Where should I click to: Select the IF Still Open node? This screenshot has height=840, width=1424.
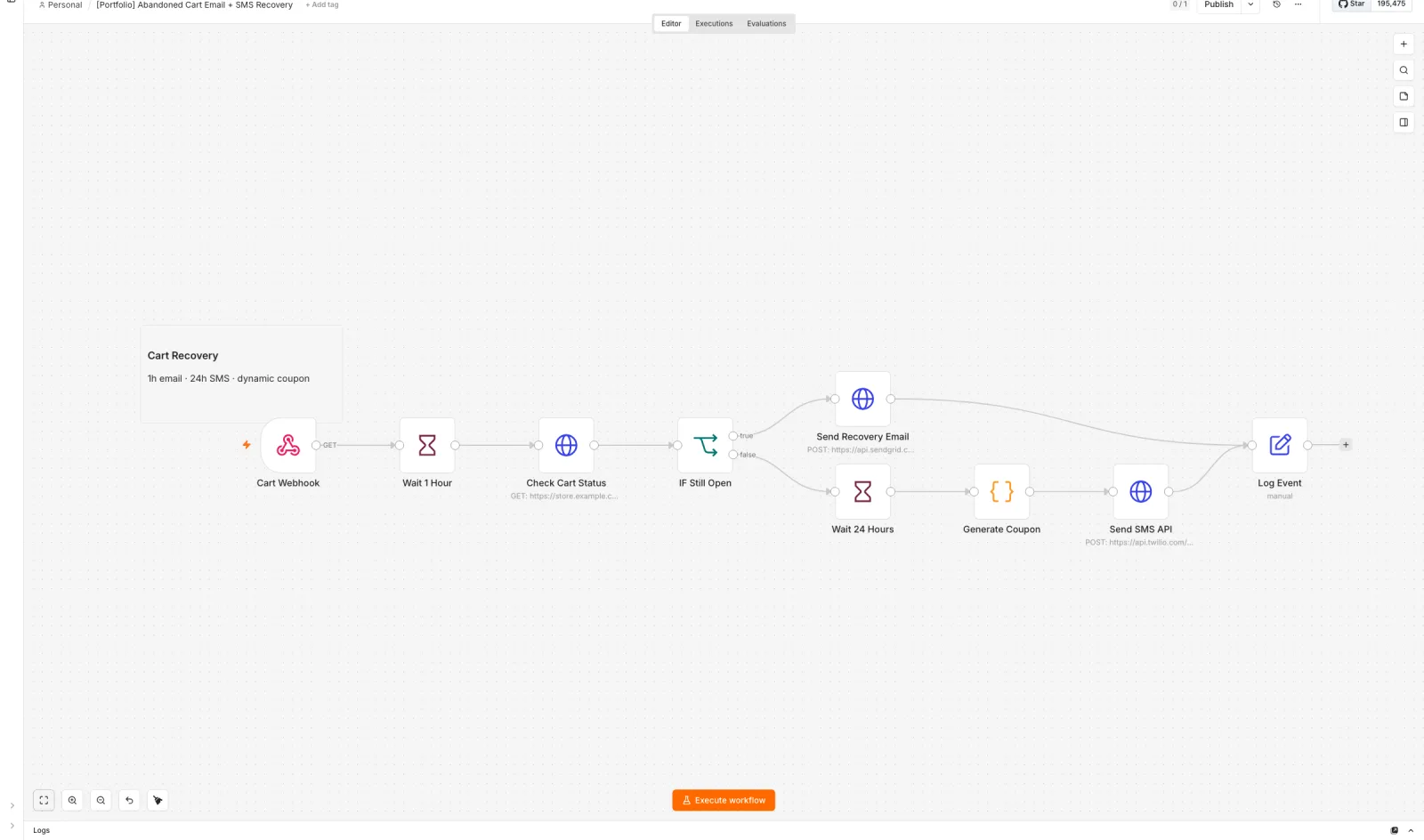click(705, 445)
